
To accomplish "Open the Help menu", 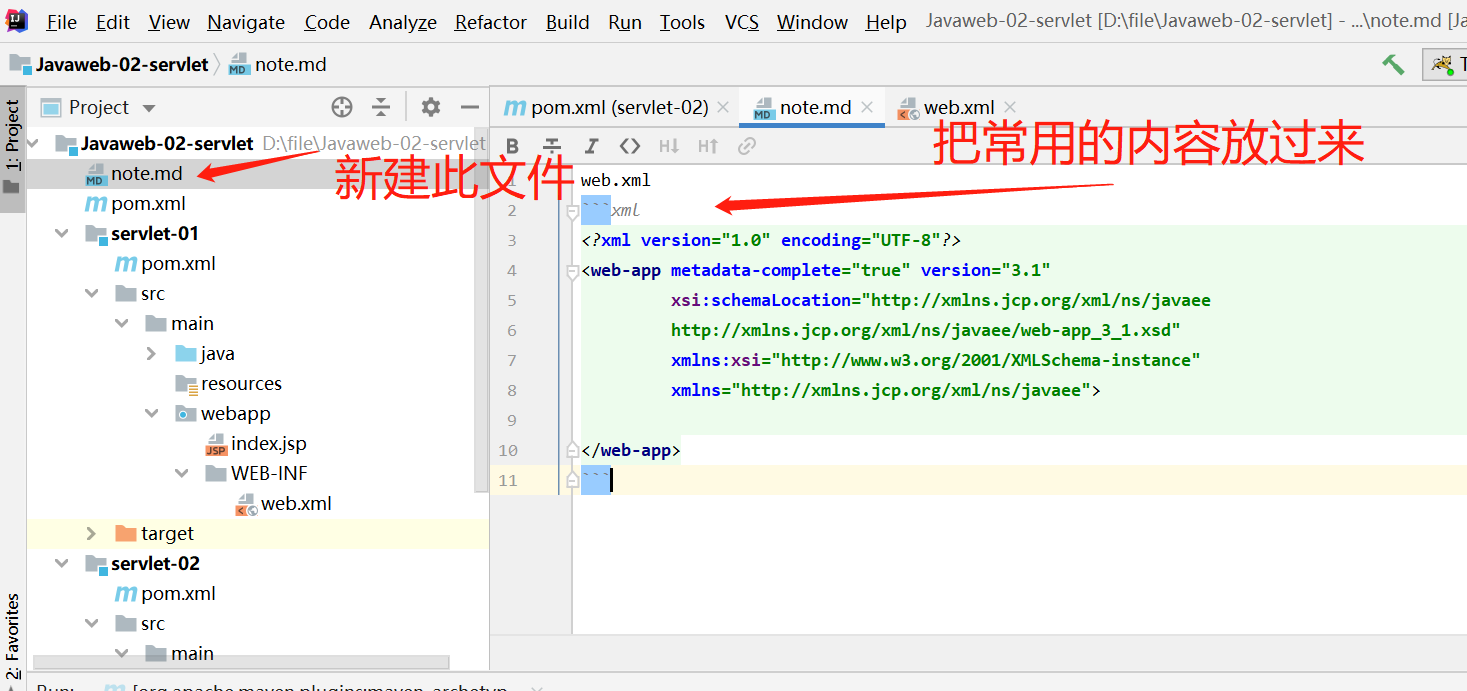I will (x=886, y=22).
